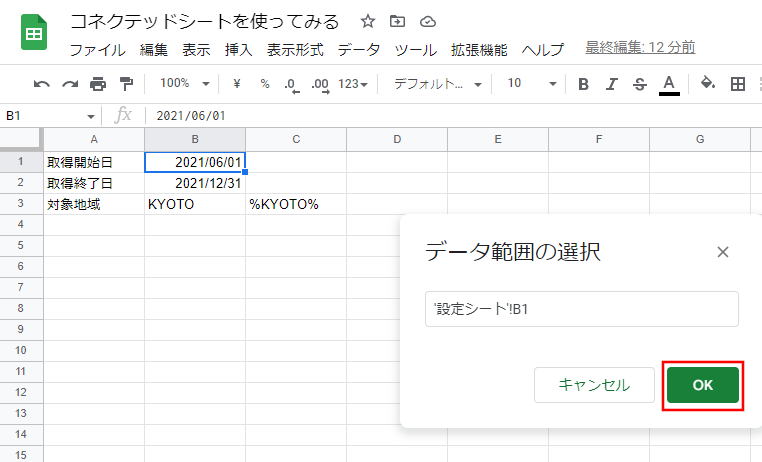Screen dimensions: 762x462
Task: Select column D header
Action: point(397,139)
